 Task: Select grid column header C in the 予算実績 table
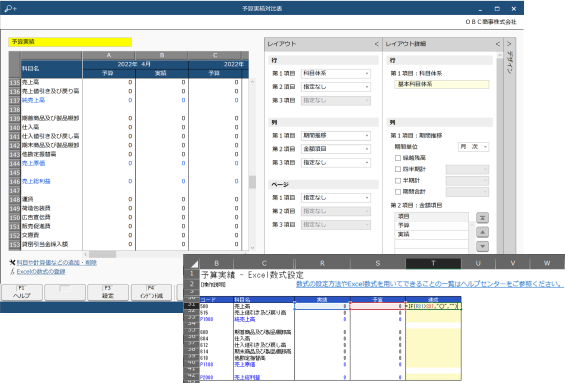coord(215,55)
